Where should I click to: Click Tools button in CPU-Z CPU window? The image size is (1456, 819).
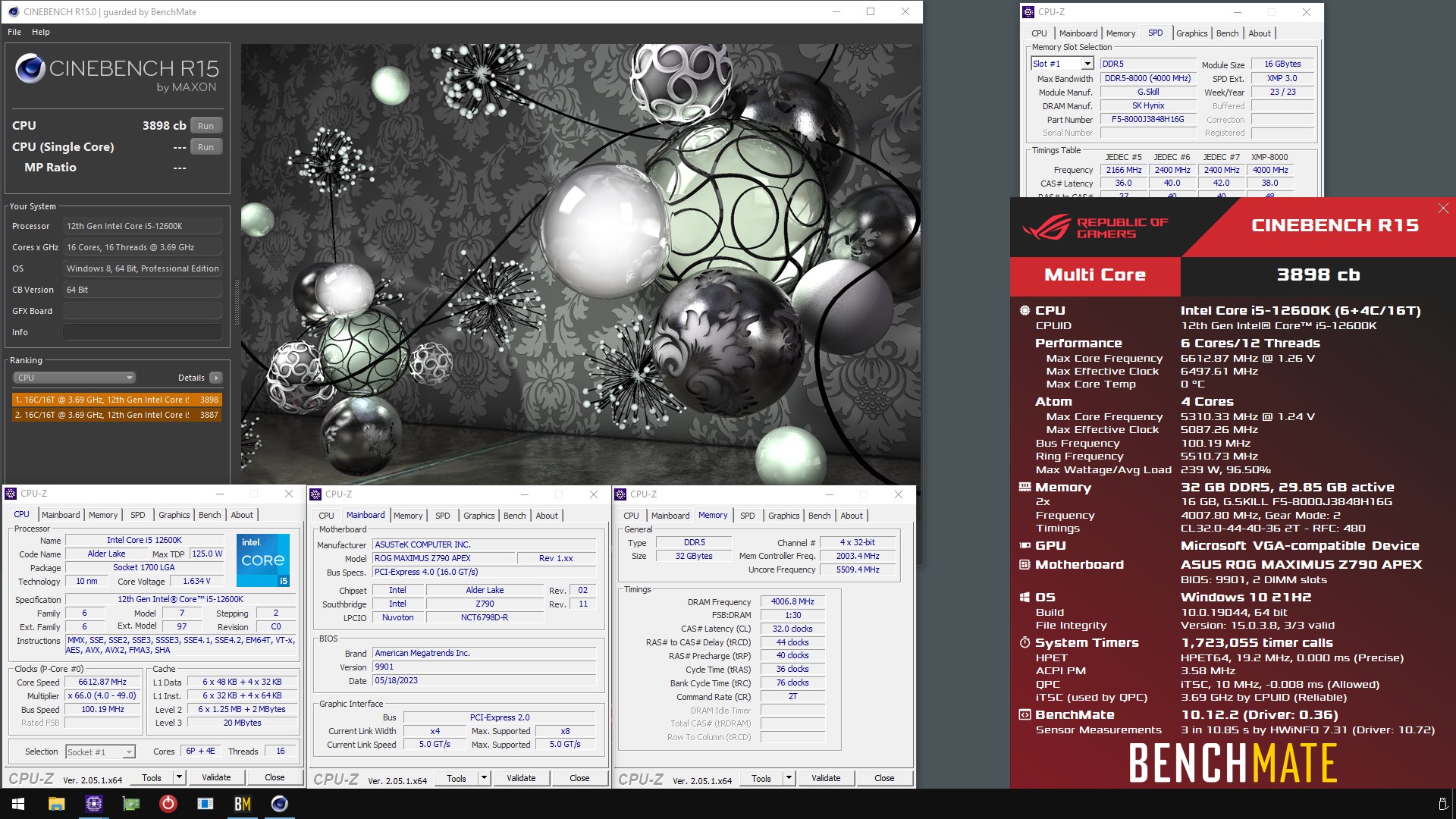coord(152,777)
